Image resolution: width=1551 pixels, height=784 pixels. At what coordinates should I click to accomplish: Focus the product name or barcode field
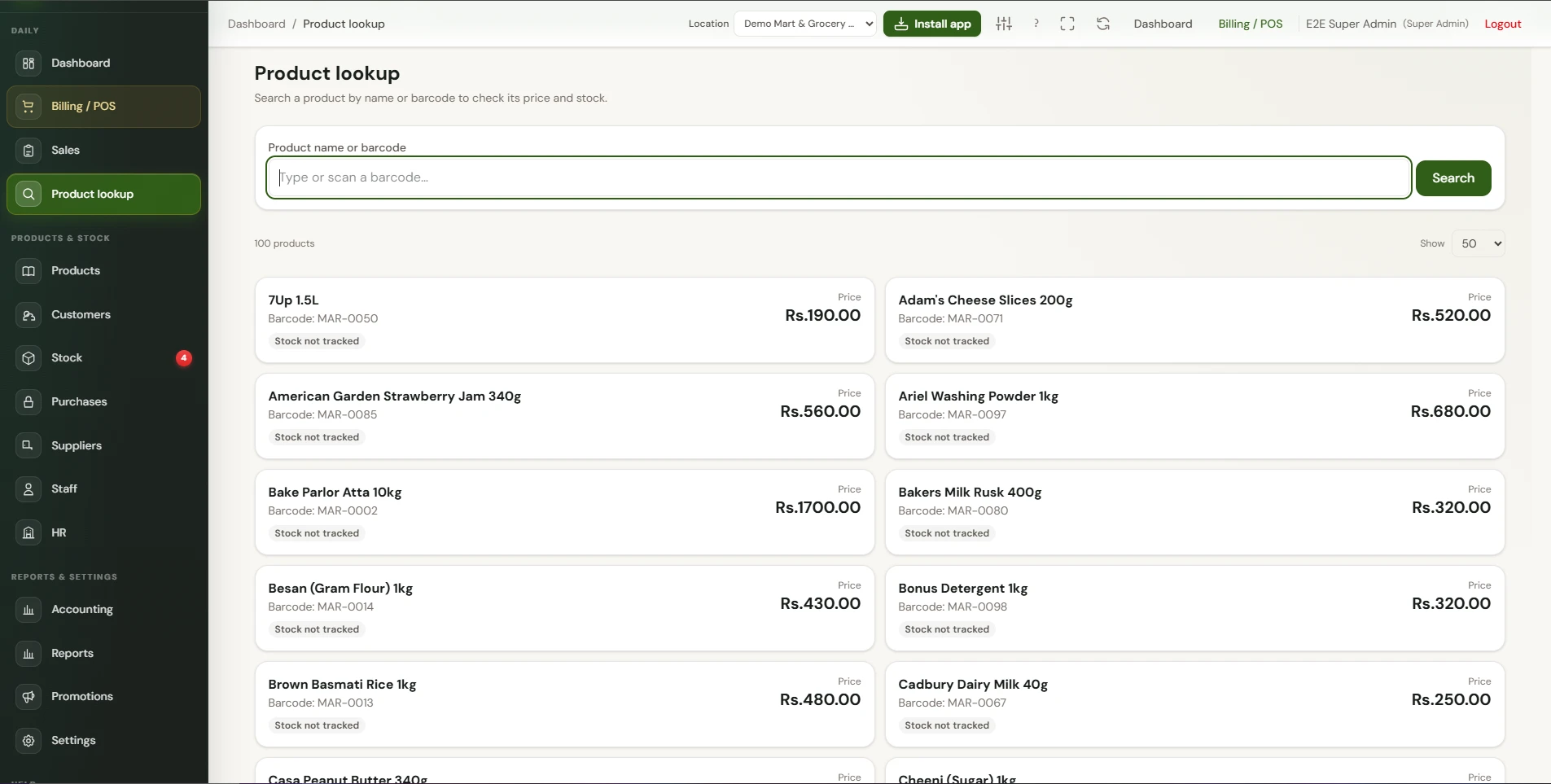(x=839, y=177)
